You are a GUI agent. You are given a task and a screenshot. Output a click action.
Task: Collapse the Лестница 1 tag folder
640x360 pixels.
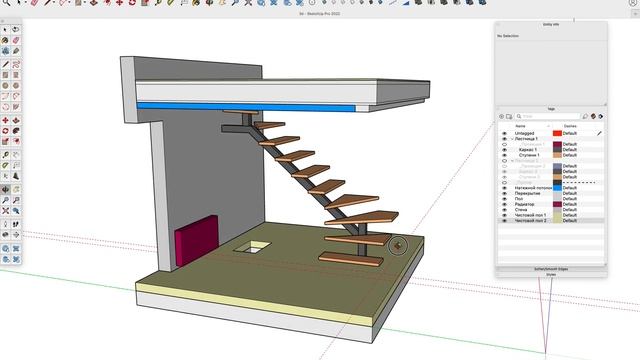[512, 139]
